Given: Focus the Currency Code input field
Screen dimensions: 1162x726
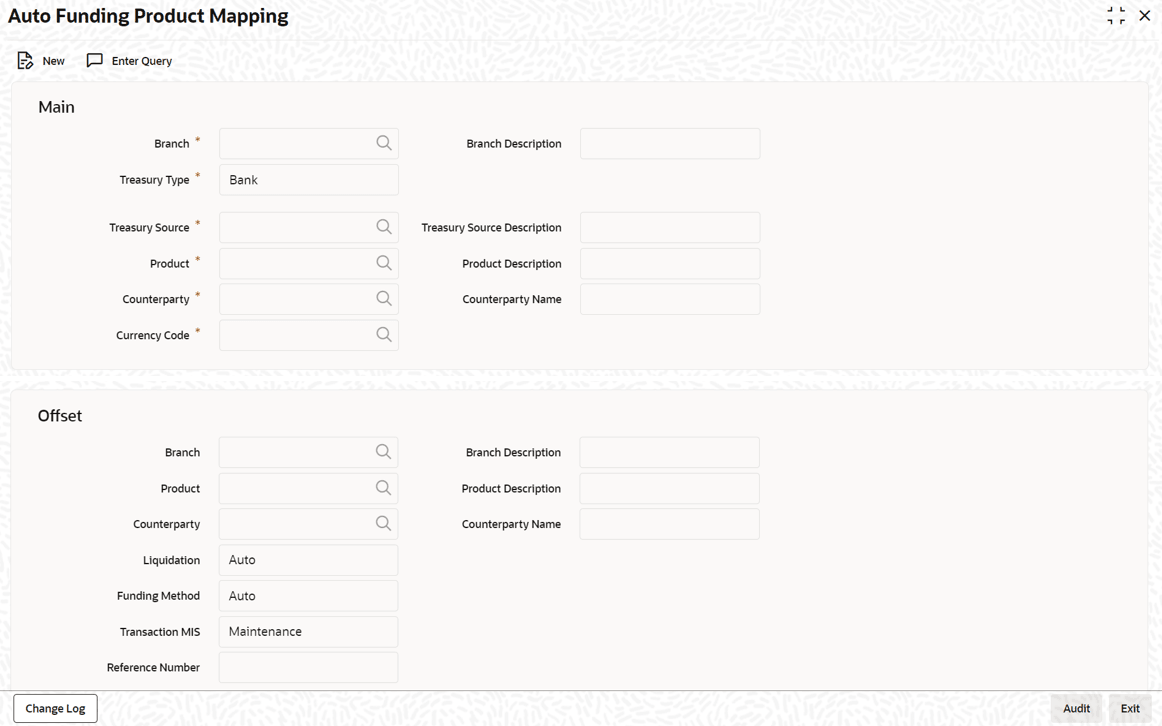Looking at the screenshot, I should point(309,336).
